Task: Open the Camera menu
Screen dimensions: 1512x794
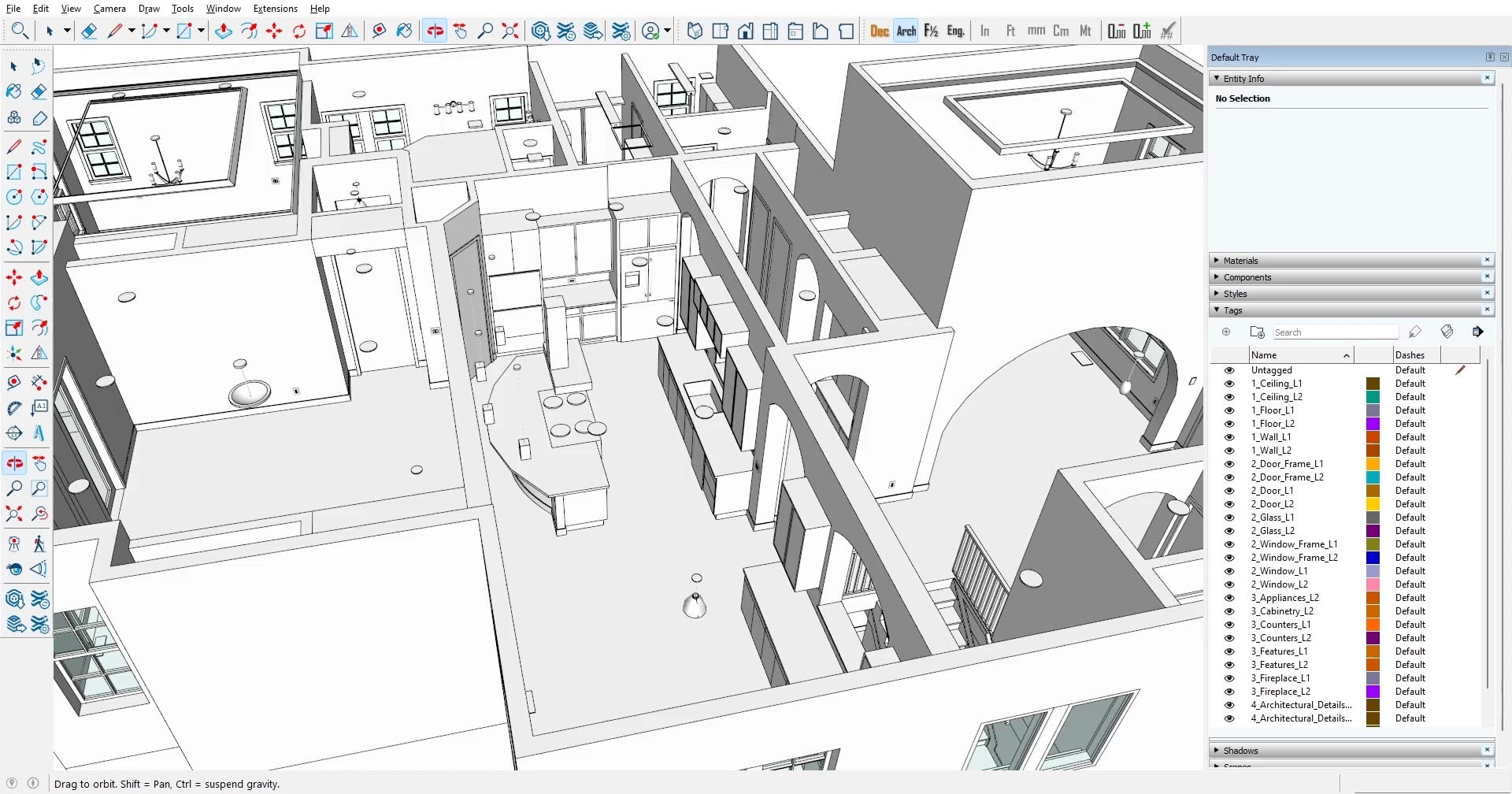Action: click(x=109, y=9)
